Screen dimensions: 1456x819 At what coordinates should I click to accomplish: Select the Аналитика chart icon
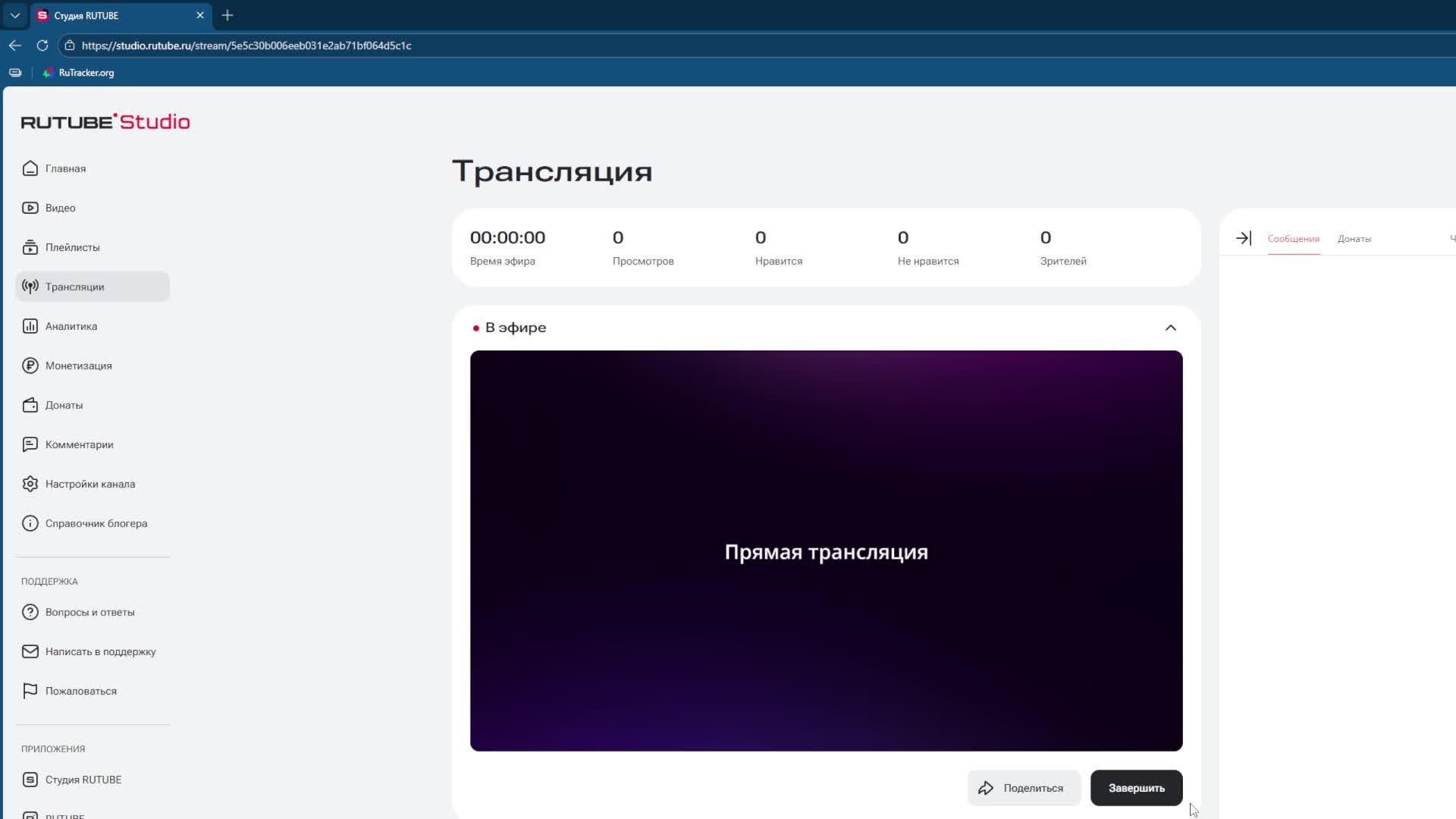pyautogui.click(x=30, y=326)
